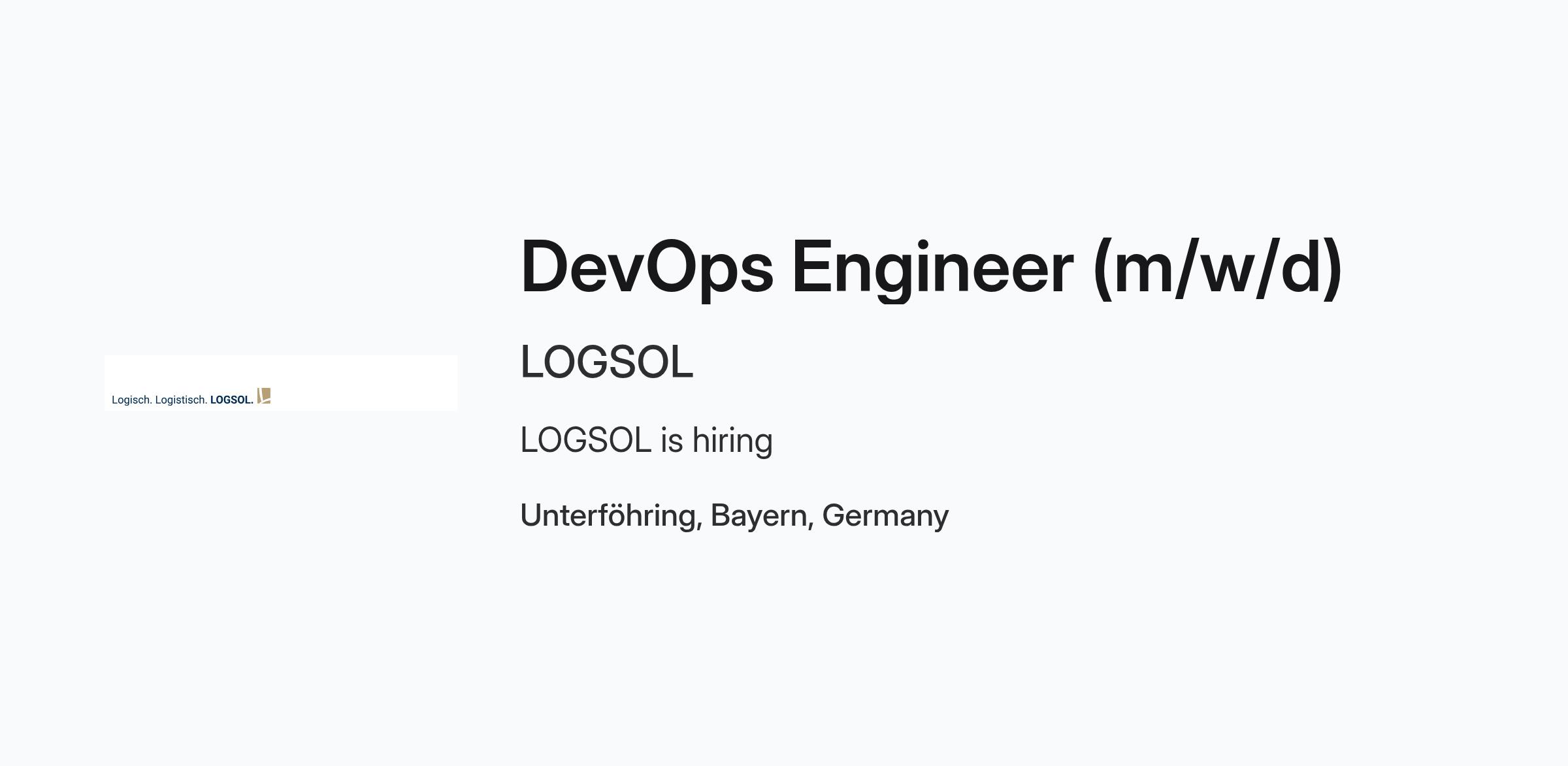This screenshot has width=1568, height=766.
Task: Select the state name 'Bayern'
Action: [759, 516]
